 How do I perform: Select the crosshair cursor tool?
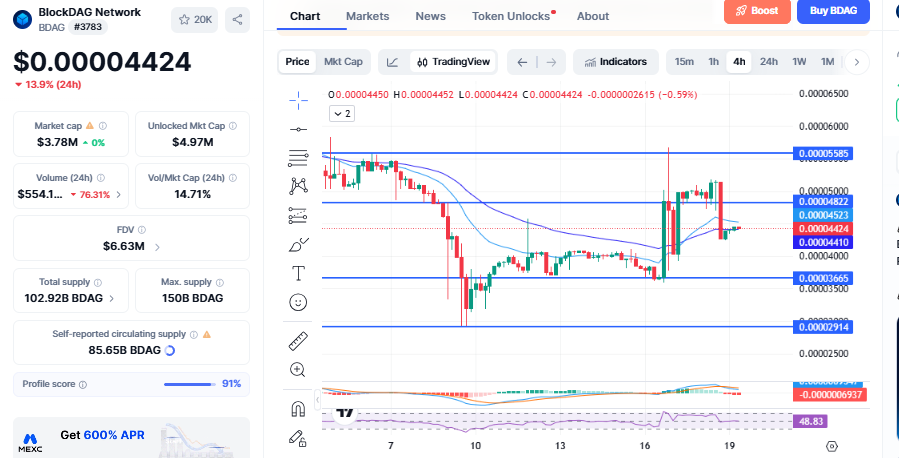click(298, 101)
